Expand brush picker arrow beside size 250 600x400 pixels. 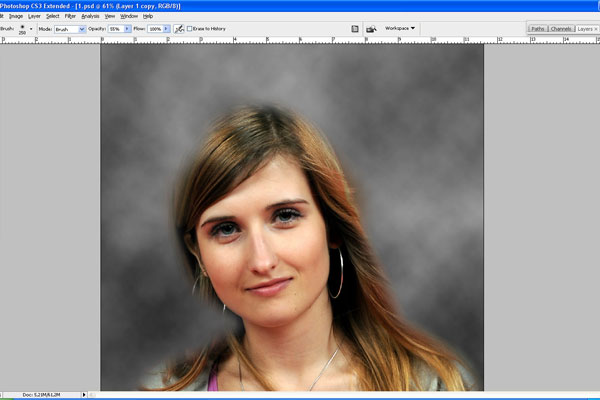pos(32,29)
